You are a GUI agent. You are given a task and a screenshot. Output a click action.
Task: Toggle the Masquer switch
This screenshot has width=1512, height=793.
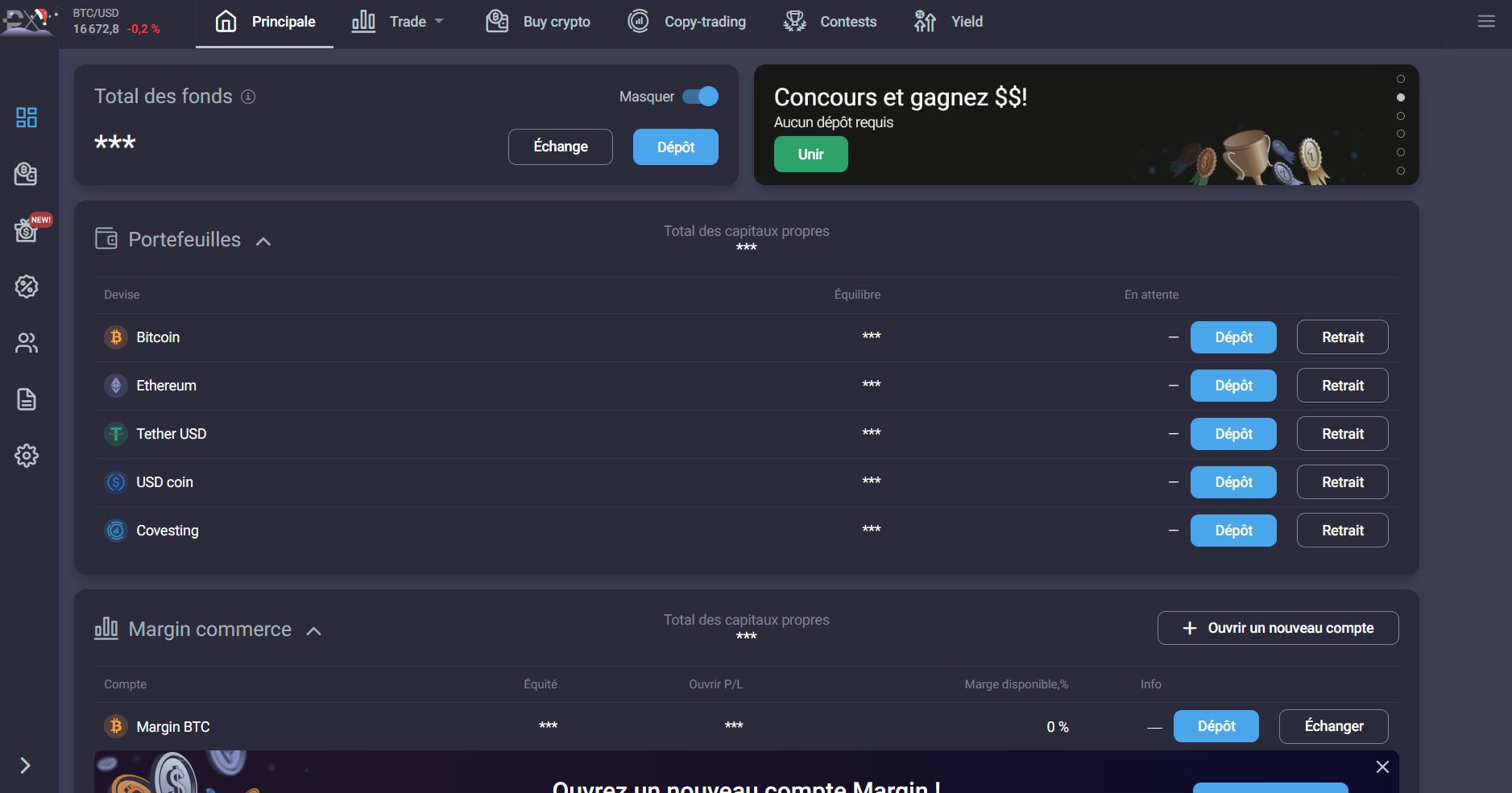coord(700,97)
